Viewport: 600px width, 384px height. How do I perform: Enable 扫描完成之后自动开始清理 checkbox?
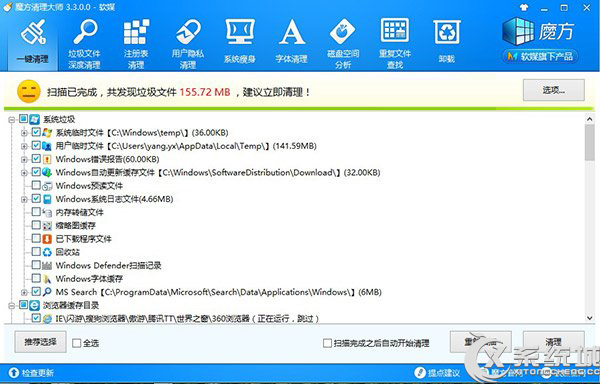(x=327, y=343)
